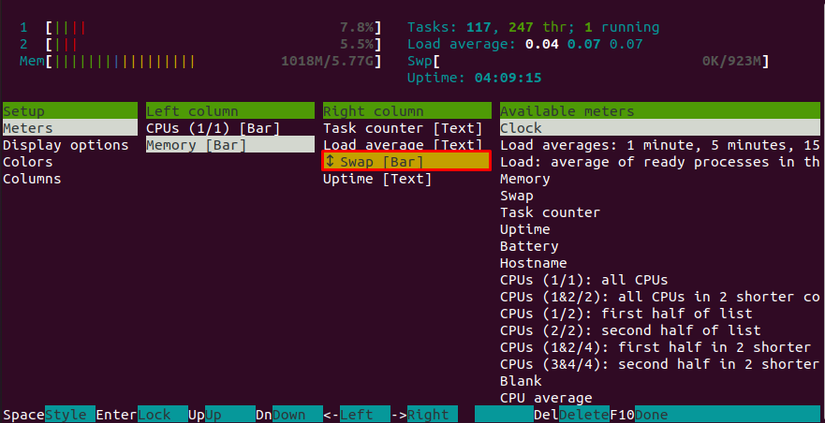Click the Available meters panel header
The height and width of the screenshot is (423, 825).
tap(660, 111)
